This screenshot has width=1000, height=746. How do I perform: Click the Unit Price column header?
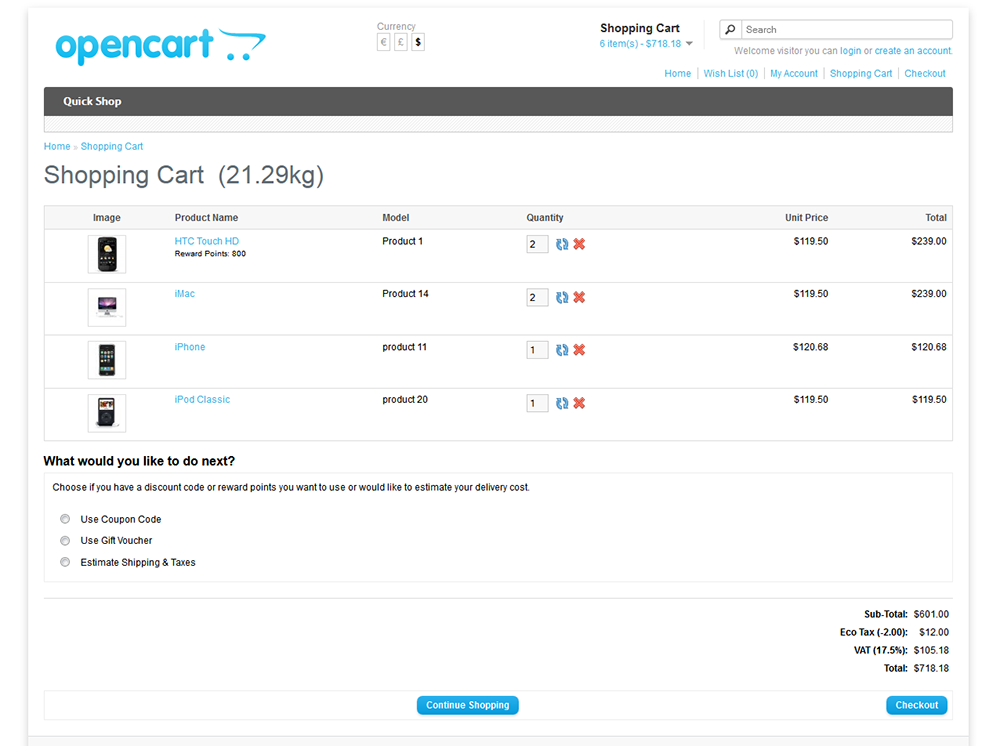806,217
